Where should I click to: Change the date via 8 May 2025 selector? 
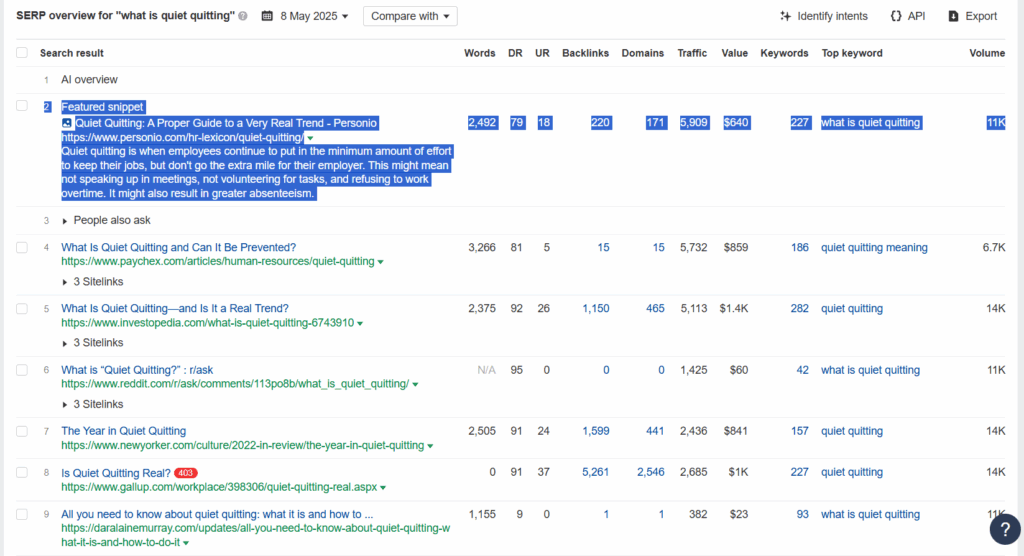pos(305,16)
